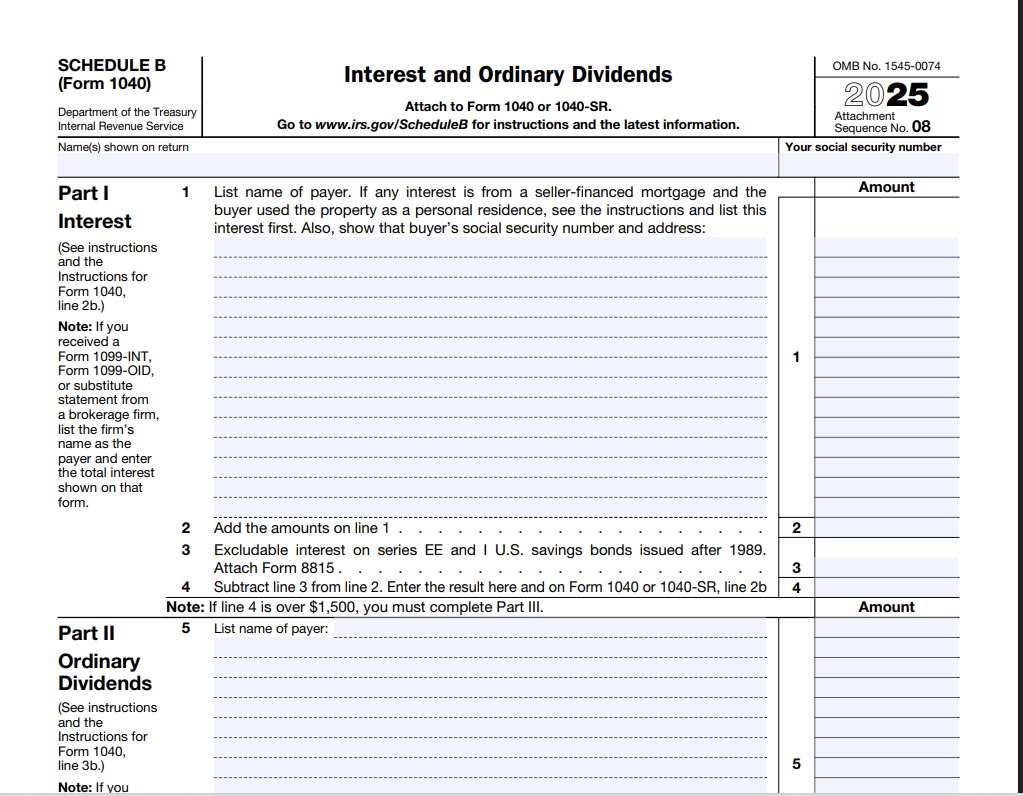Click "Department of the Treasury" text
The image size is (1023, 796).
(x=127, y=112)
